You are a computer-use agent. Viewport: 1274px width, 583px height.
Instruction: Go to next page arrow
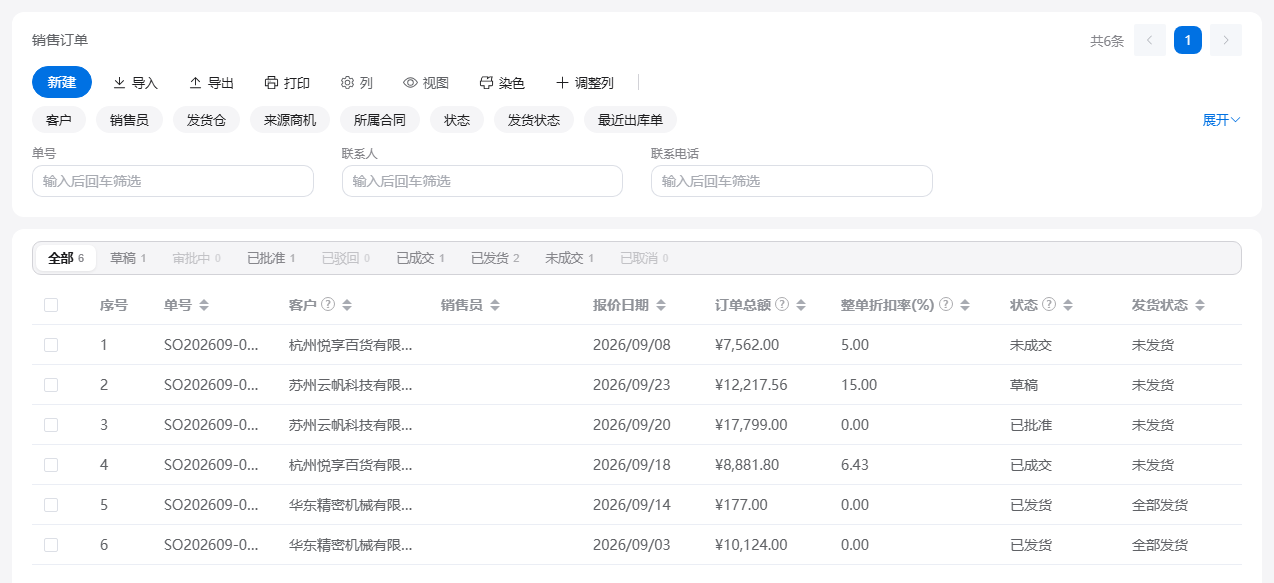tap(1226, 40)
